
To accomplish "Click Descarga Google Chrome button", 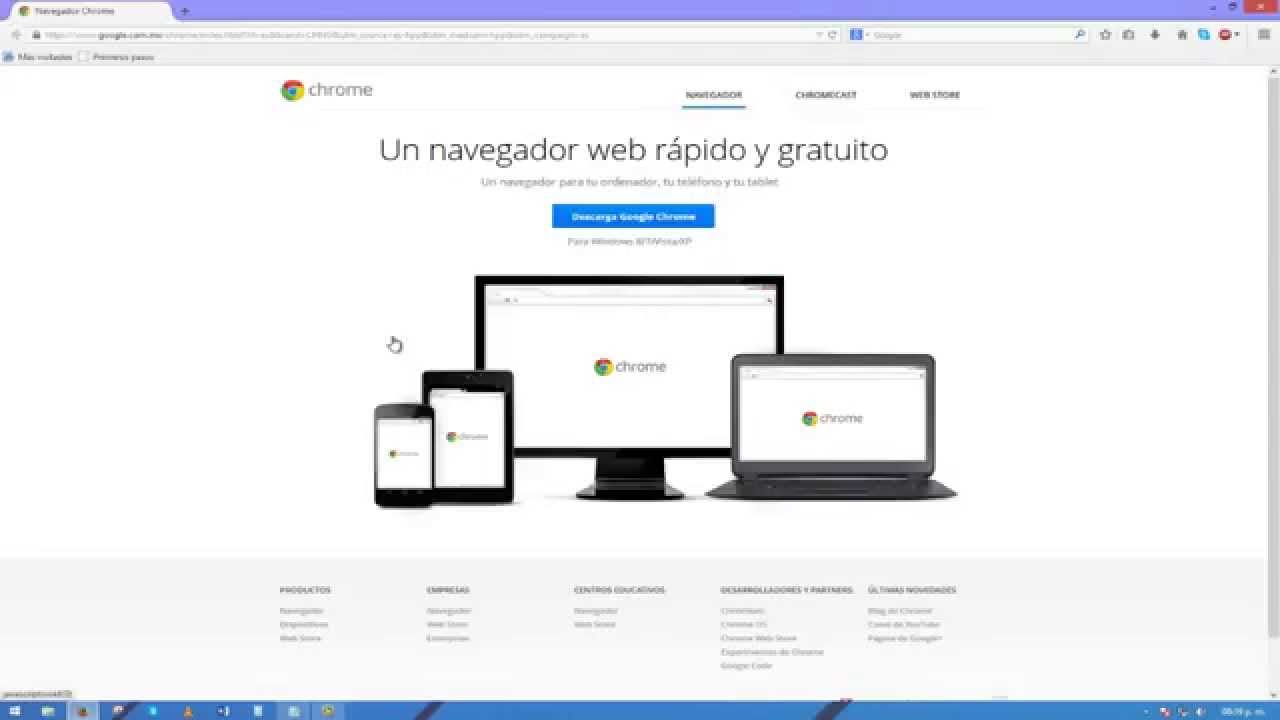I will 633,216.
